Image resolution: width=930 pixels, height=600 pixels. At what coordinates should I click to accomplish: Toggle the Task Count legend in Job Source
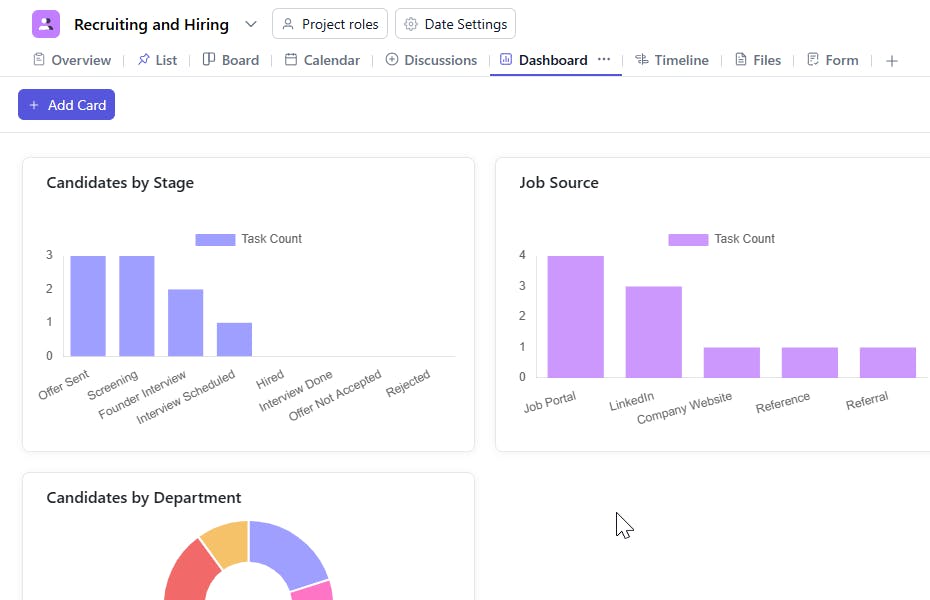(x=721, y=239)
